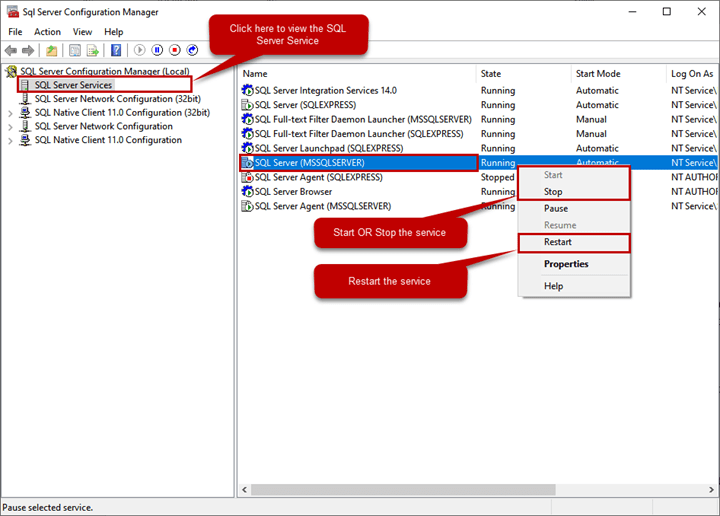Expand SQL Native Client 11.0 Configuration (32bit) node
The height and width of the screenshot is (516, 720).
click(x=10, y=113)
